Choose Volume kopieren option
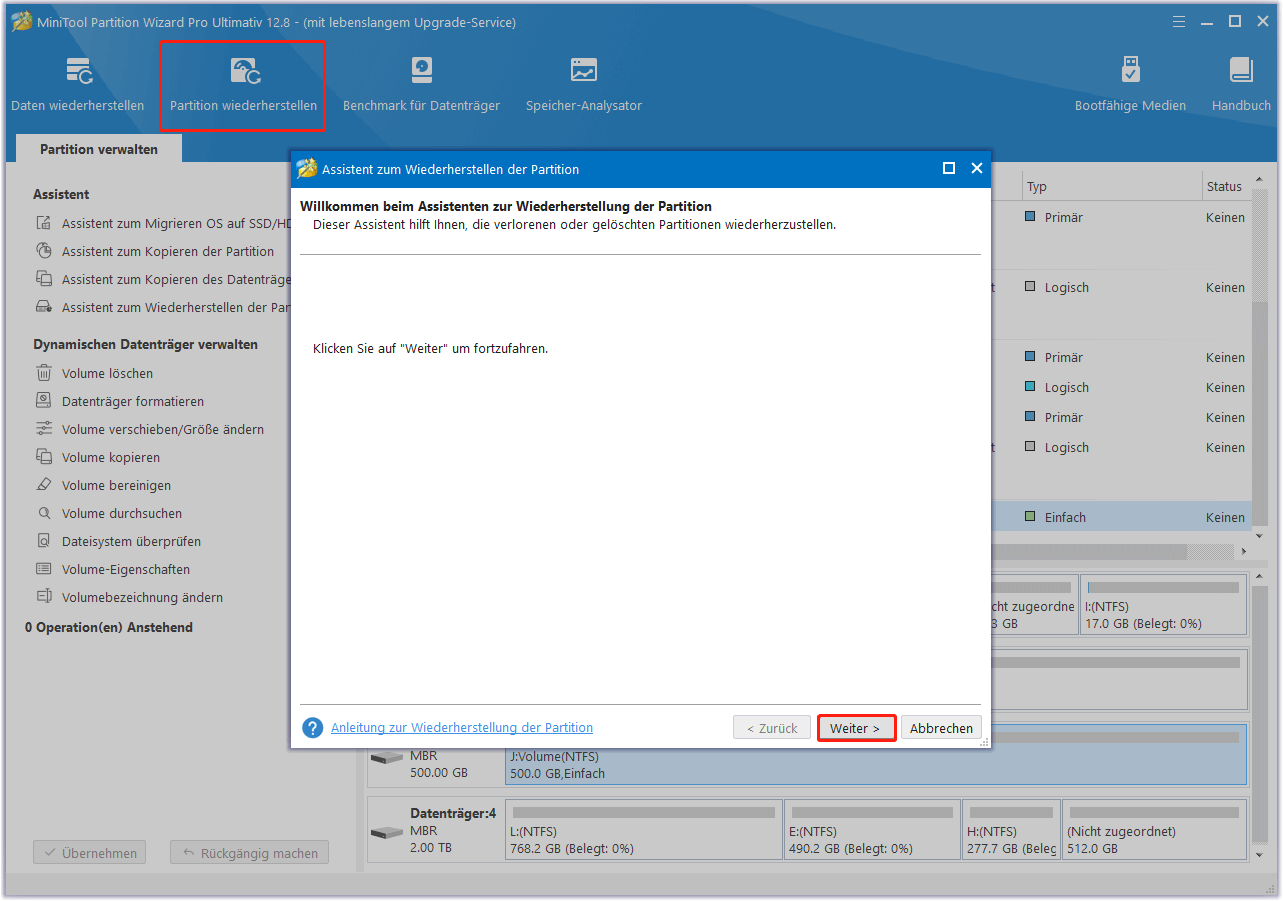 pyautogui.click(x=111, y=457)
